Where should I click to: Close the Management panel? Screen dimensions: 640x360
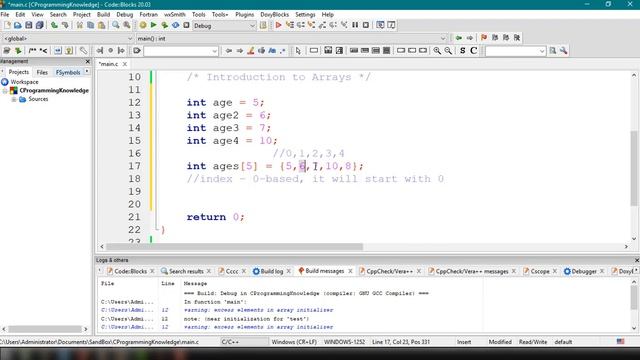tap(87, 61)
